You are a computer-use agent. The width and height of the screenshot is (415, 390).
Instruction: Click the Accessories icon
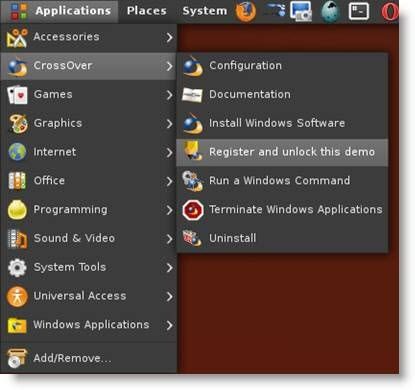(17, 37)
